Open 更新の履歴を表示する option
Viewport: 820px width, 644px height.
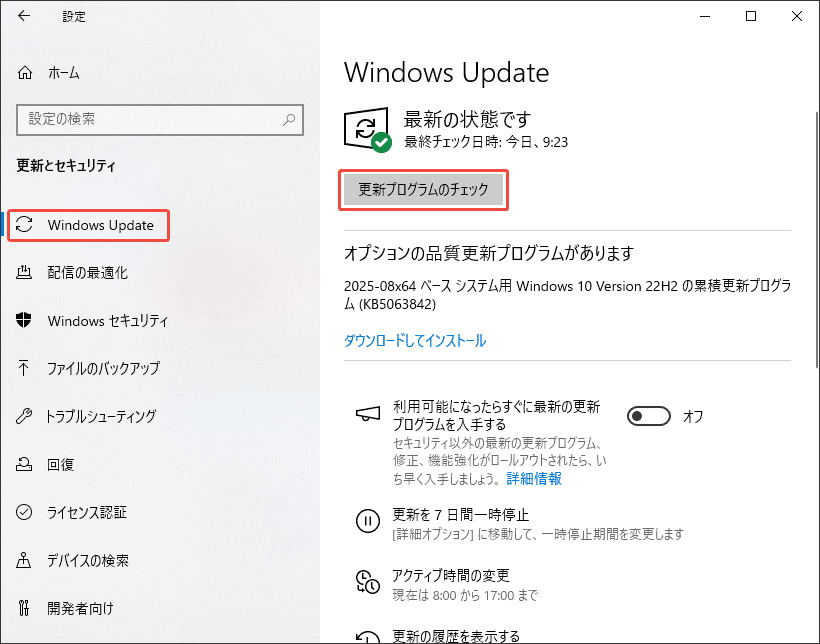[x=456, y=636]
